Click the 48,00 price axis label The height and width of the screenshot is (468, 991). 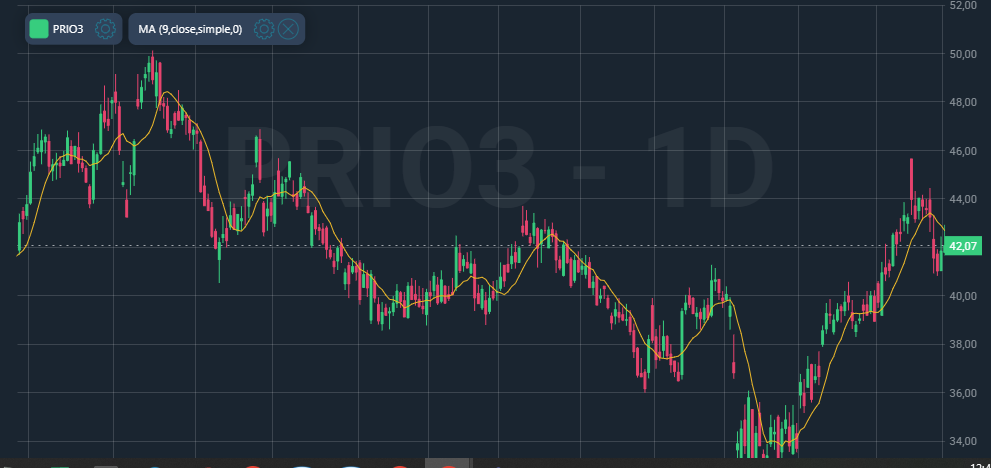tap(963, 102)
